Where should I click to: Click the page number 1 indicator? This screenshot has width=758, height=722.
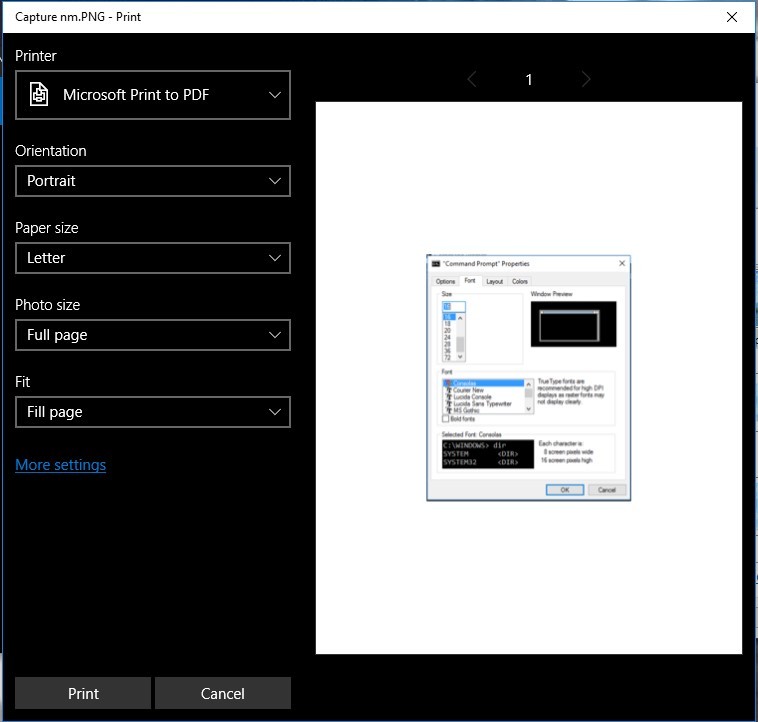tap(529, 79)
